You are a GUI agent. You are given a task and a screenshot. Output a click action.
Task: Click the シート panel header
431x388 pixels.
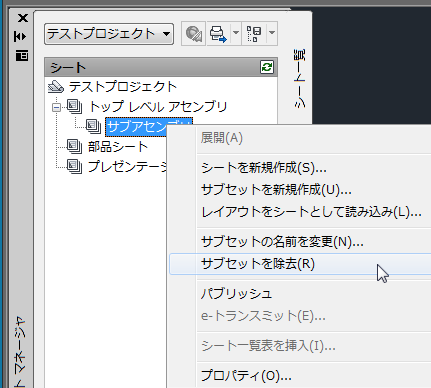(x=161, y=67)
